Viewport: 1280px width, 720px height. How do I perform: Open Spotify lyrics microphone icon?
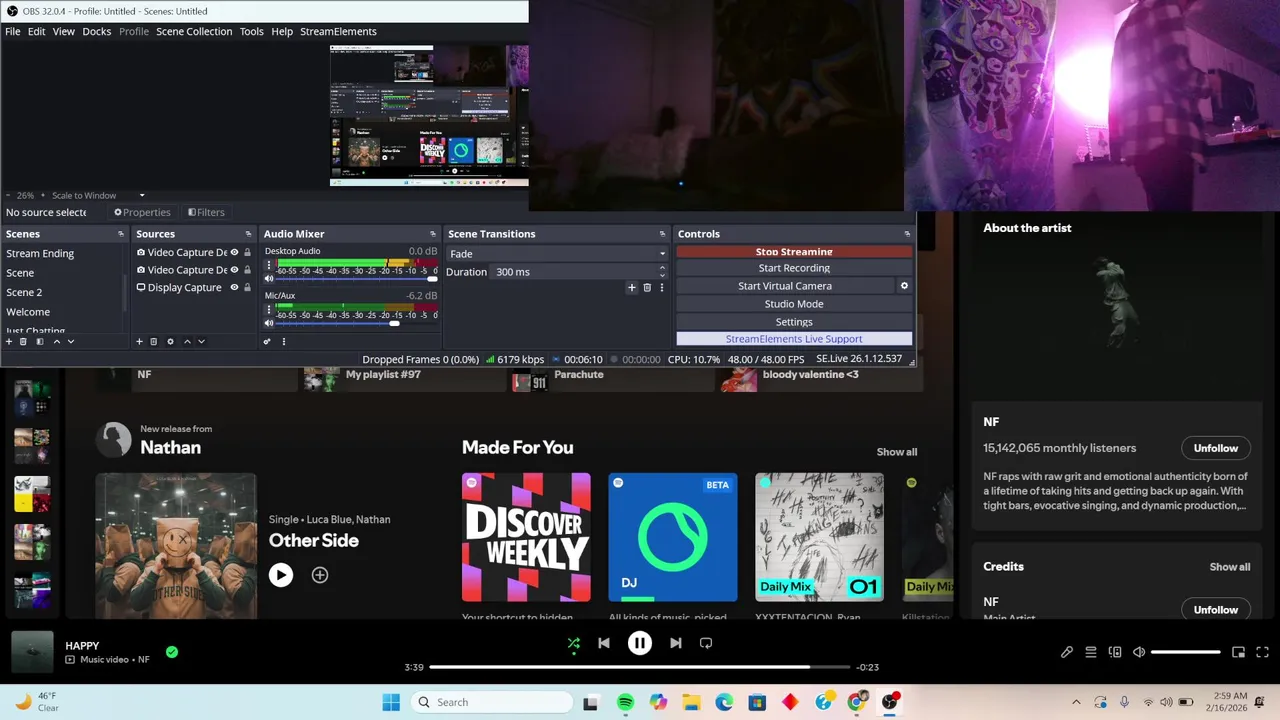point(1067,652)
